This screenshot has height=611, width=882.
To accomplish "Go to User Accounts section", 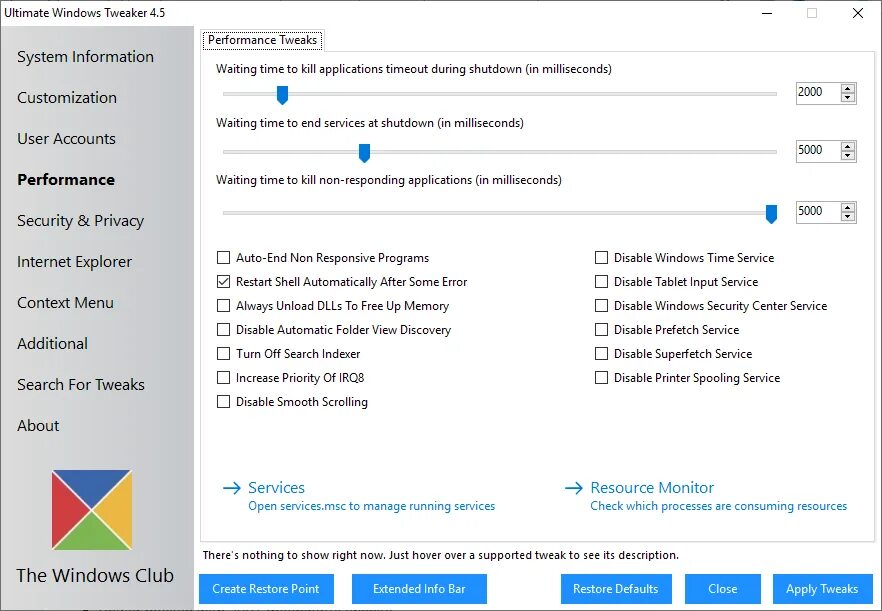I will [66, 139].
